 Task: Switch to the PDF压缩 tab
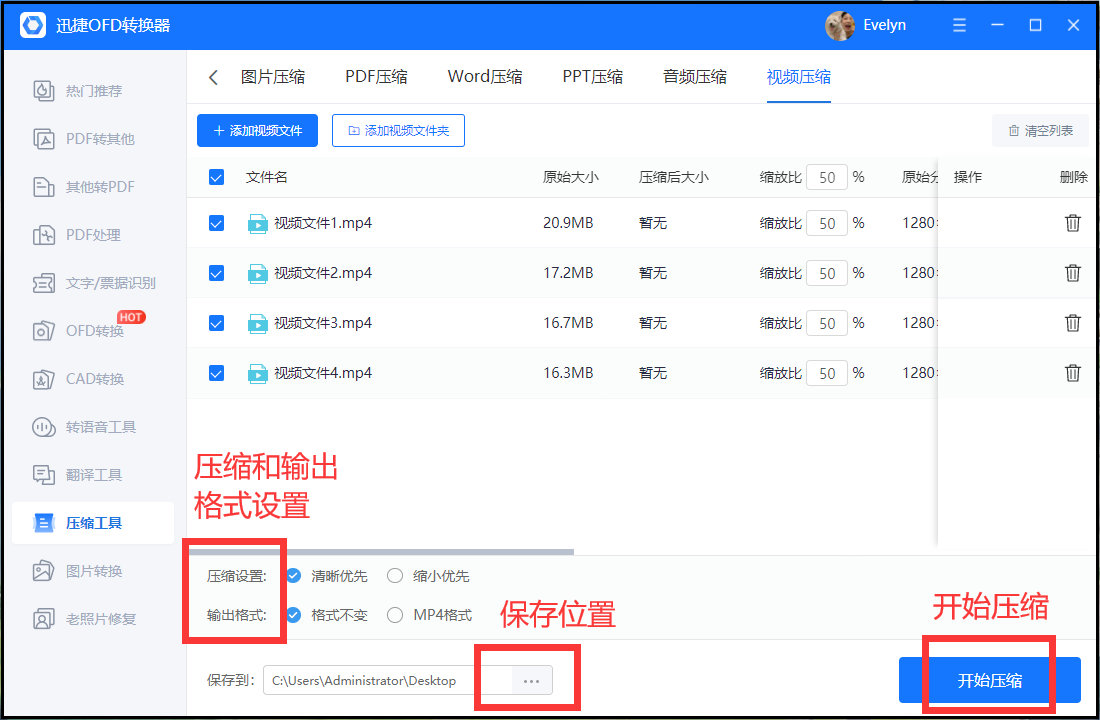376,77
